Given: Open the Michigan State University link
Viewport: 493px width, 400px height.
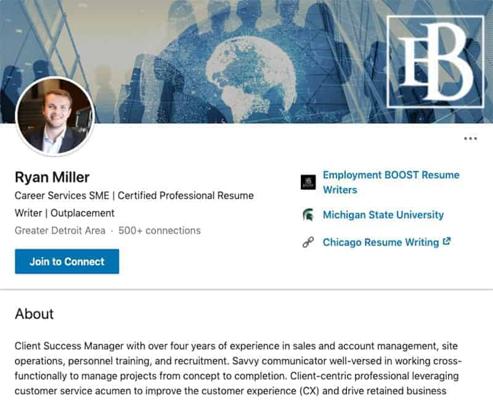Looking at the screenshot, I should click(x=383, y=215).
